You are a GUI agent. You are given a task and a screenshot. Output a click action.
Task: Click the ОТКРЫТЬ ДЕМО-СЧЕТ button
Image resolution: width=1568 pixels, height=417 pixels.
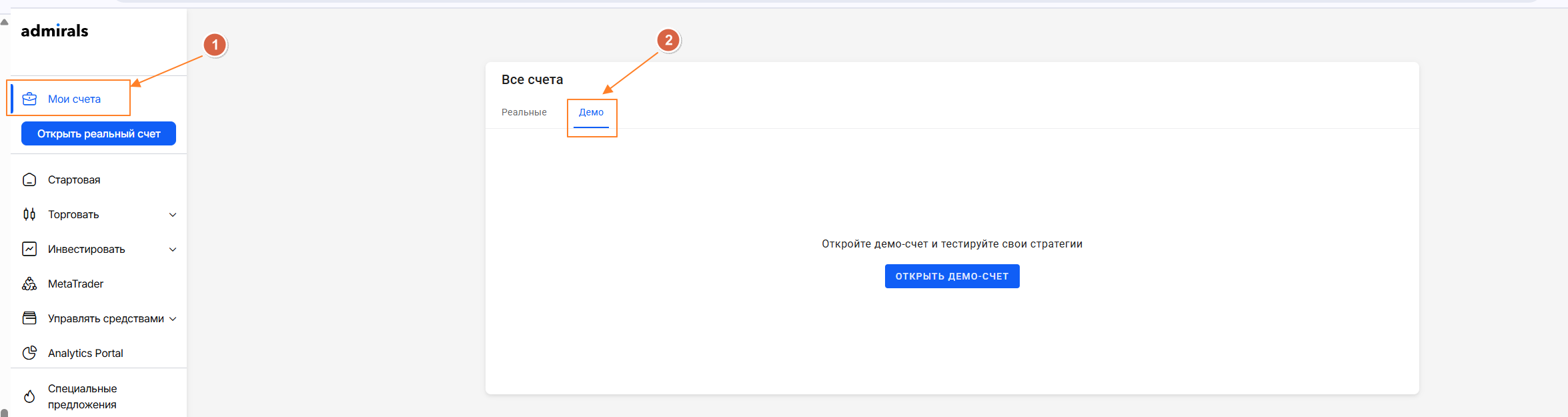pos(952,276)
